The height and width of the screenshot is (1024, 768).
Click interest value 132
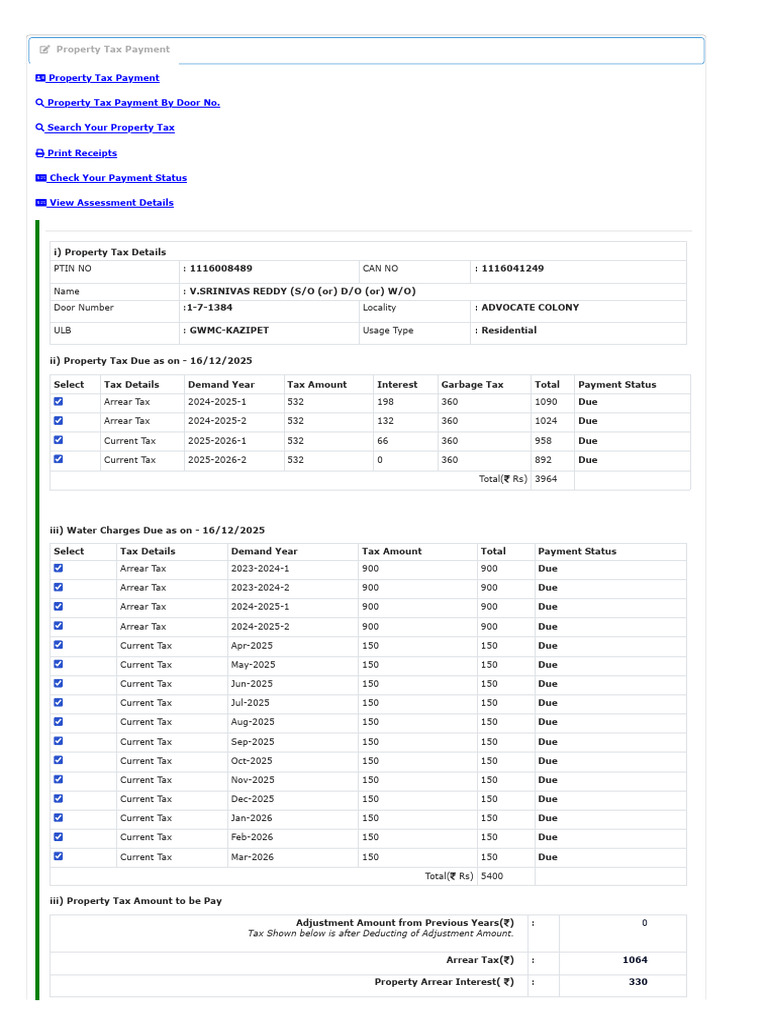[x=385, y=421]
